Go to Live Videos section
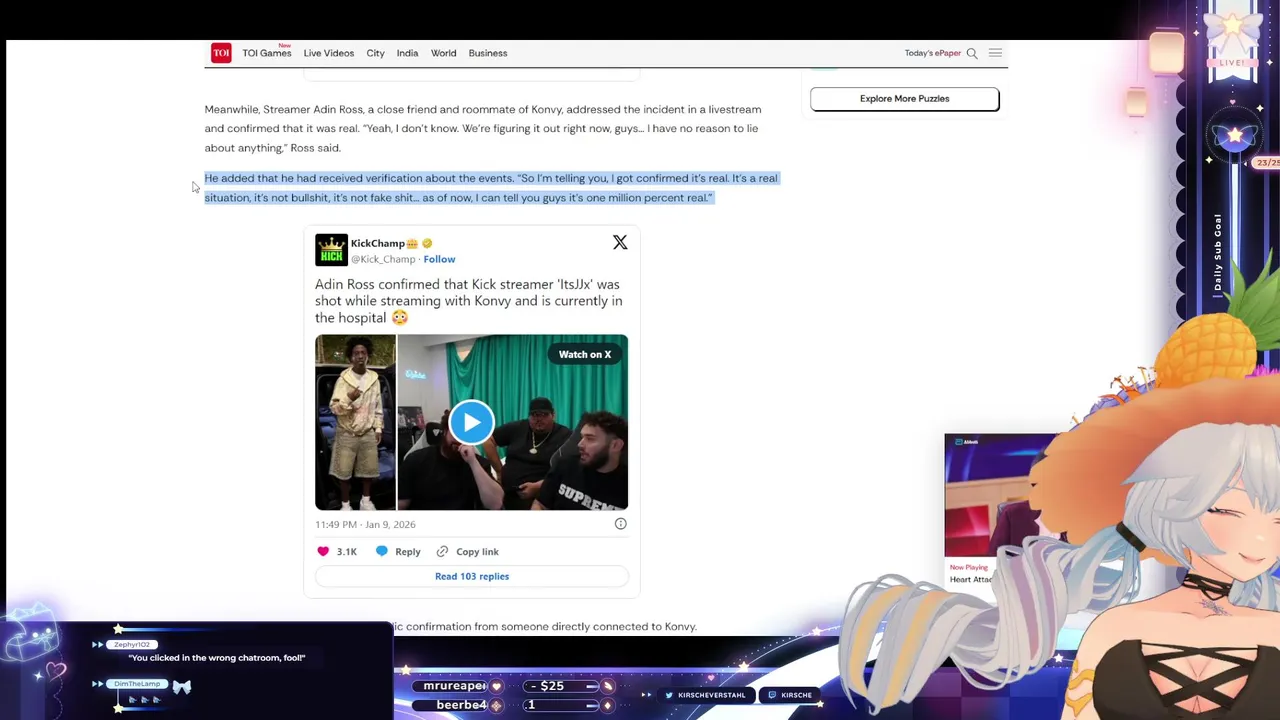 (x=329, y=53)
